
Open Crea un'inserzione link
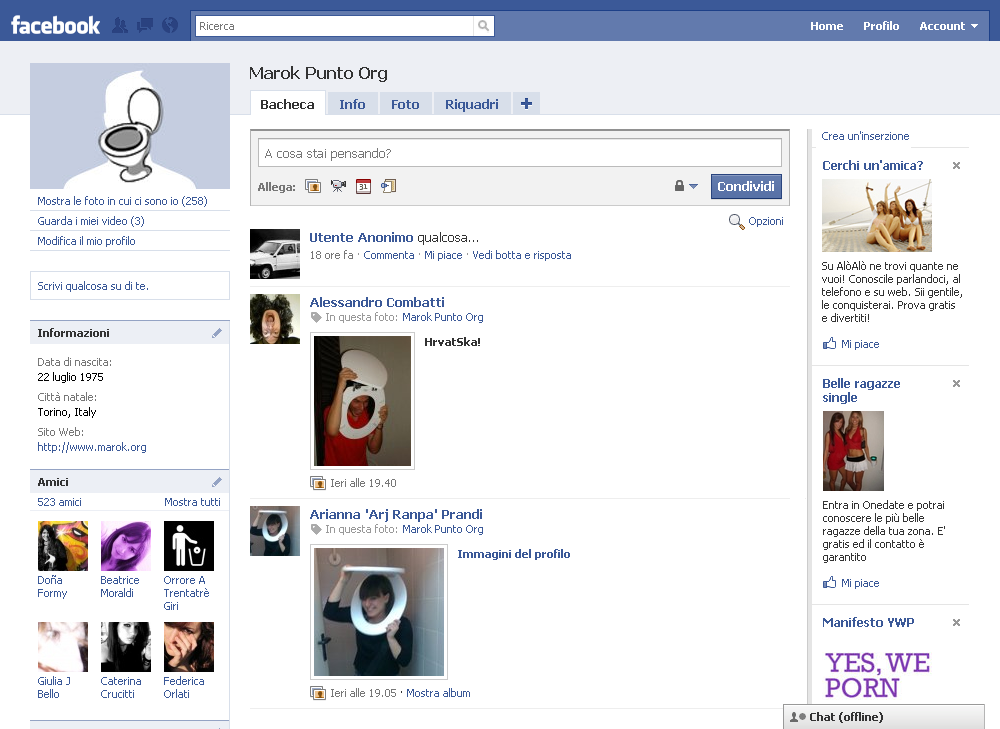(865, 136)
